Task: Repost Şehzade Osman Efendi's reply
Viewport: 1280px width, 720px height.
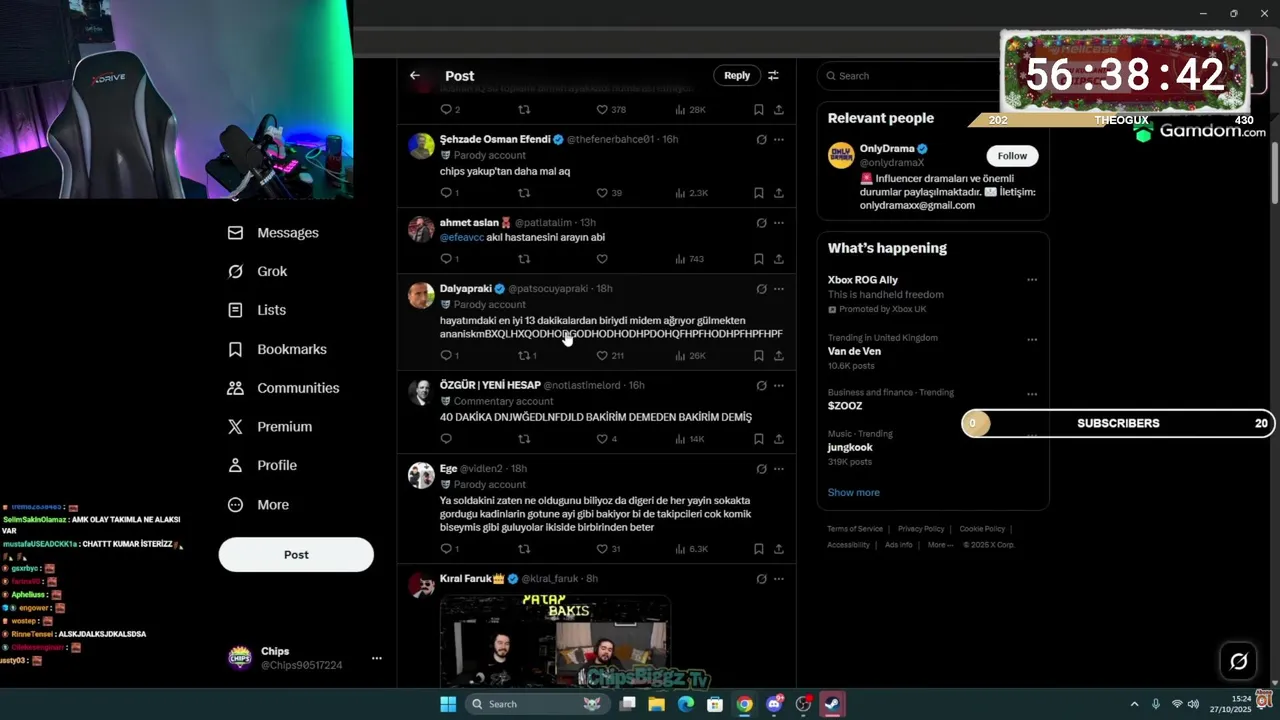Action: [524, 193]
